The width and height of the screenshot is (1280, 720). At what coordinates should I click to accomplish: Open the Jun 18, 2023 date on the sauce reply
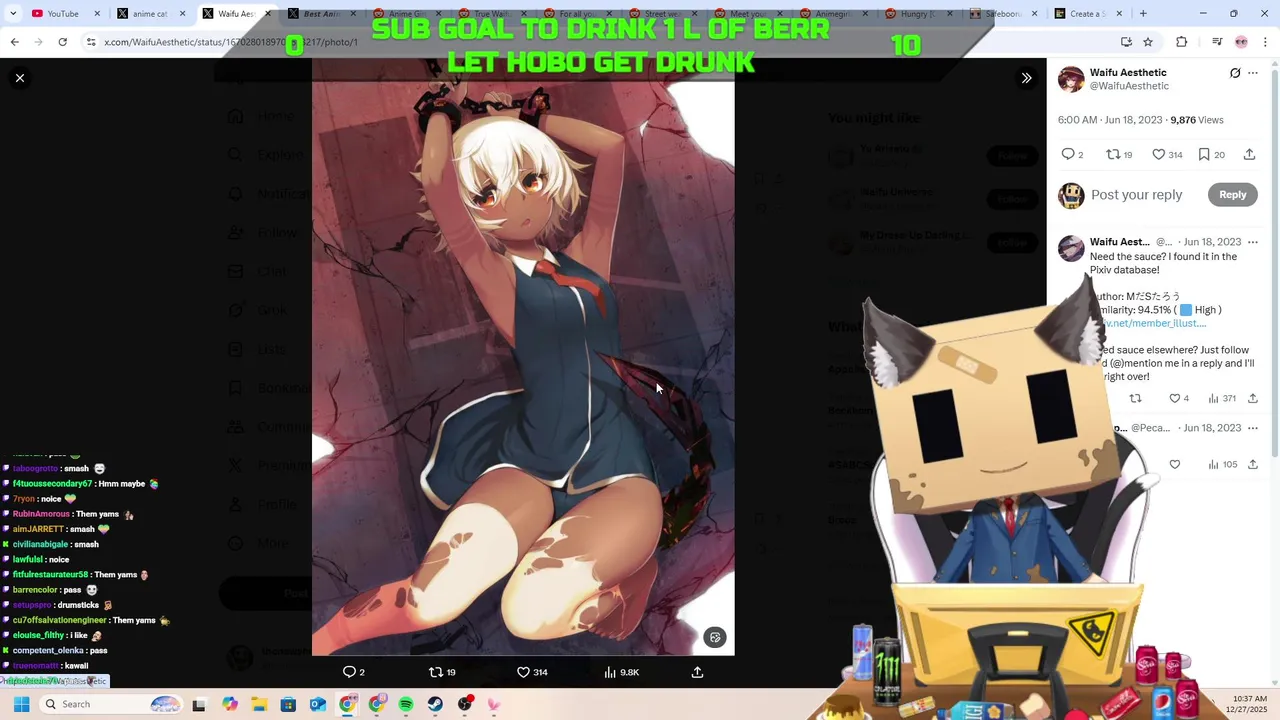point(1212,242)
